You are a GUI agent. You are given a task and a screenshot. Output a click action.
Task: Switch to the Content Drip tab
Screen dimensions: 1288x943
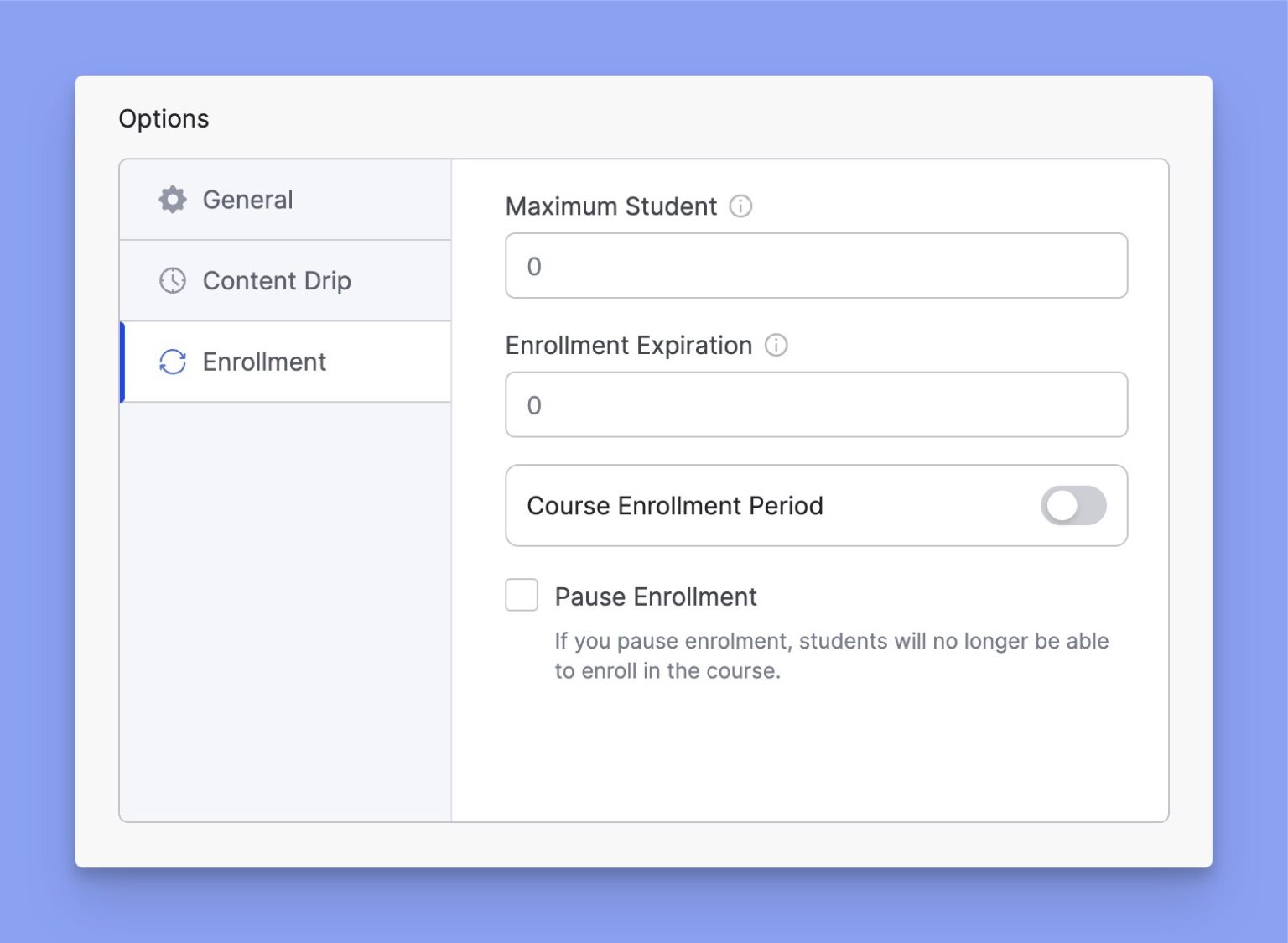[277, 280]
